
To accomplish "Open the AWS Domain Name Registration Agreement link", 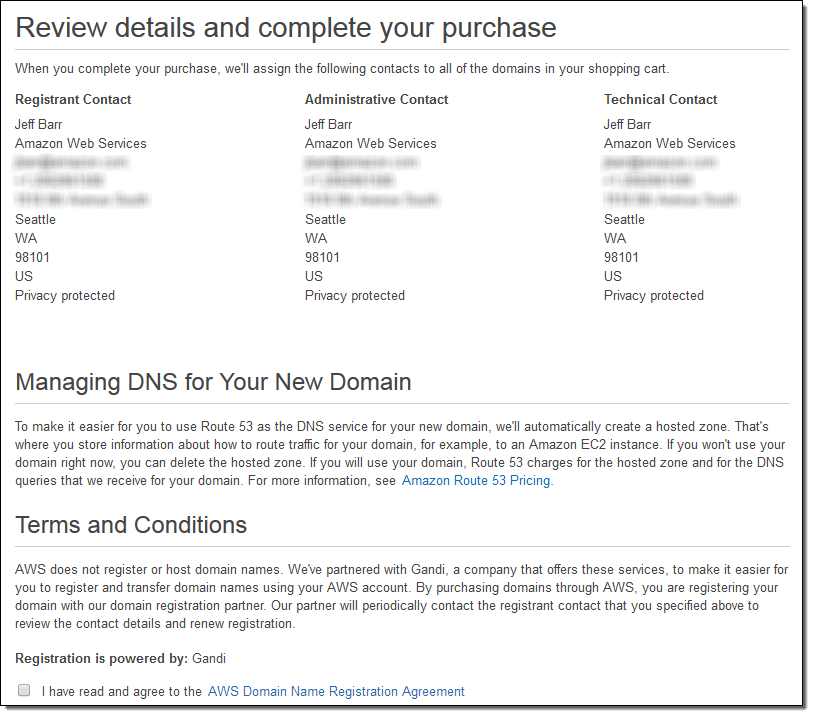I will point(336,691).
